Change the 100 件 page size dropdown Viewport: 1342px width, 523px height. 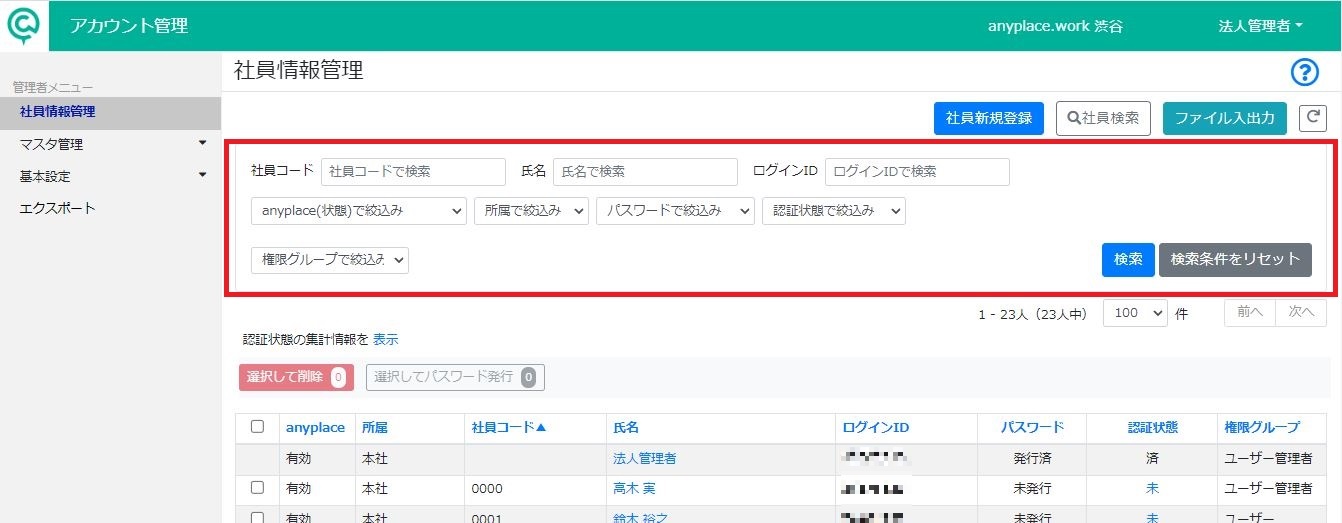(1135, 313)
